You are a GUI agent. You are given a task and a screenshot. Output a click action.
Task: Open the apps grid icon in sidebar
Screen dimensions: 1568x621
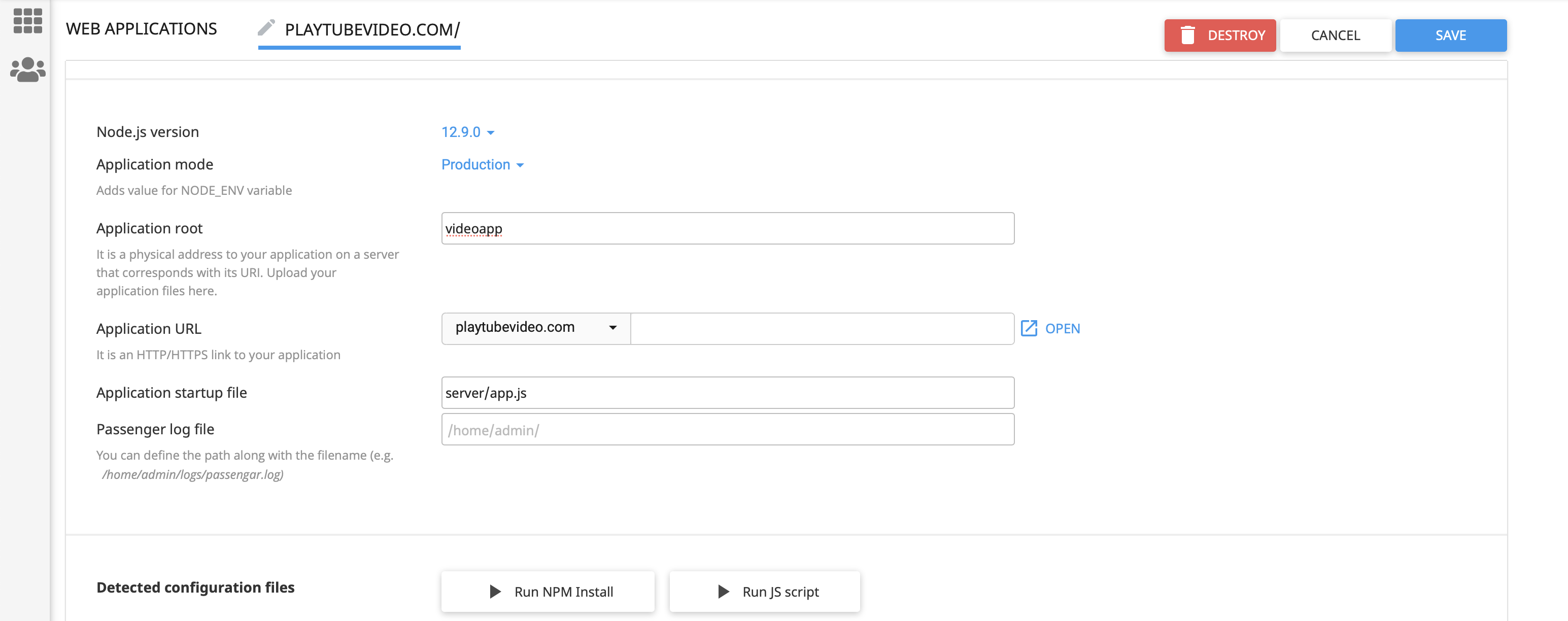[27, 21]
